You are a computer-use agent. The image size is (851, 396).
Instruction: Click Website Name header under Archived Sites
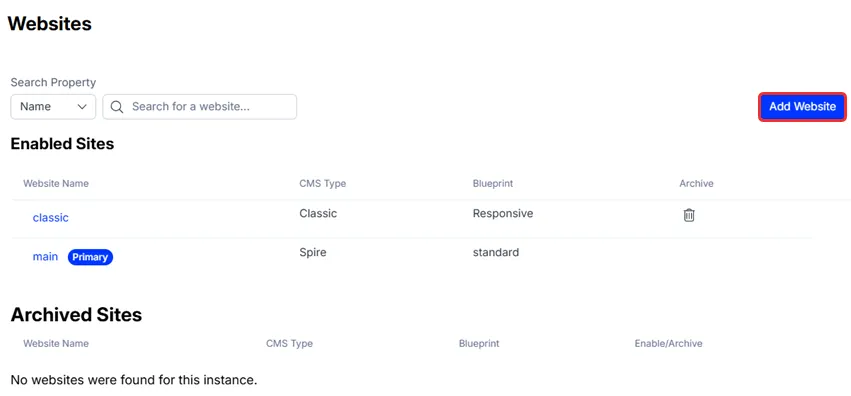56,343
